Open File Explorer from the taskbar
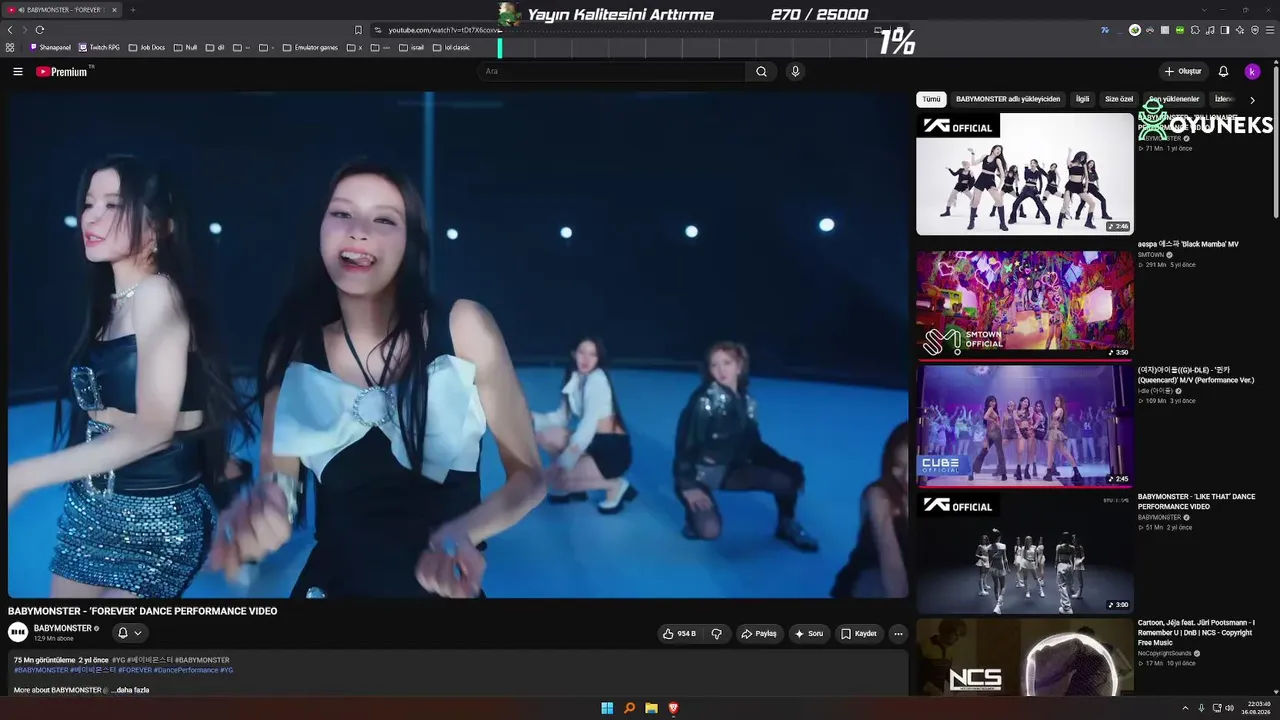The image size is (1280, 720). pyautogui.click(x=651, y=708)
